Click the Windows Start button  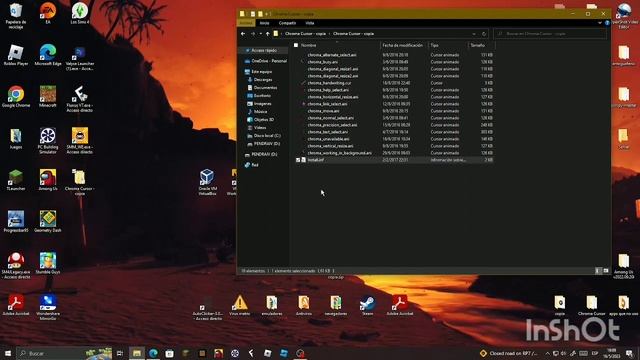pos(8,353)
